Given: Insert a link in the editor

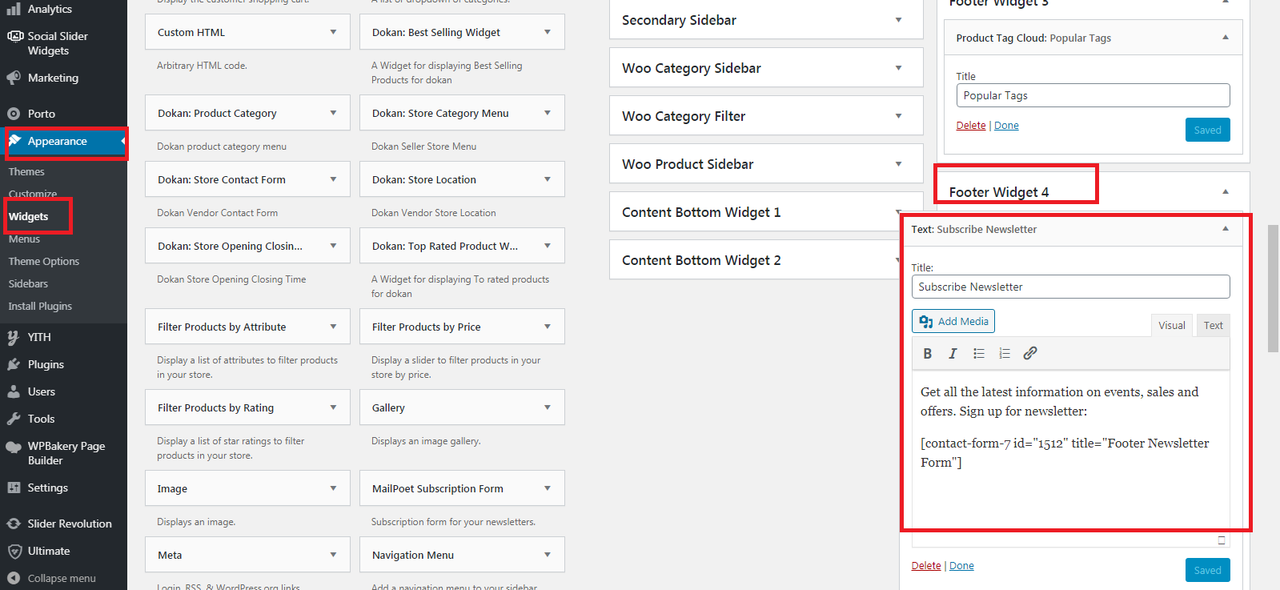Looking at the screenshot, I should point(1030,353).
